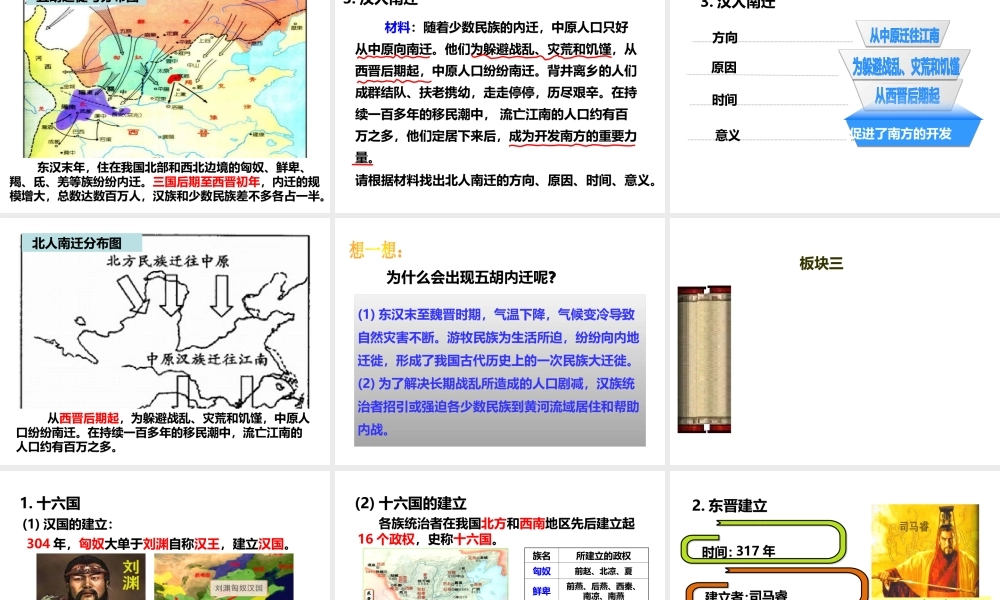Click the 为躲避战乱、灾荒和饥馑 shape
Image resolution: width=1000 pixels, height=600 pixels.
[x=905, y=66]
